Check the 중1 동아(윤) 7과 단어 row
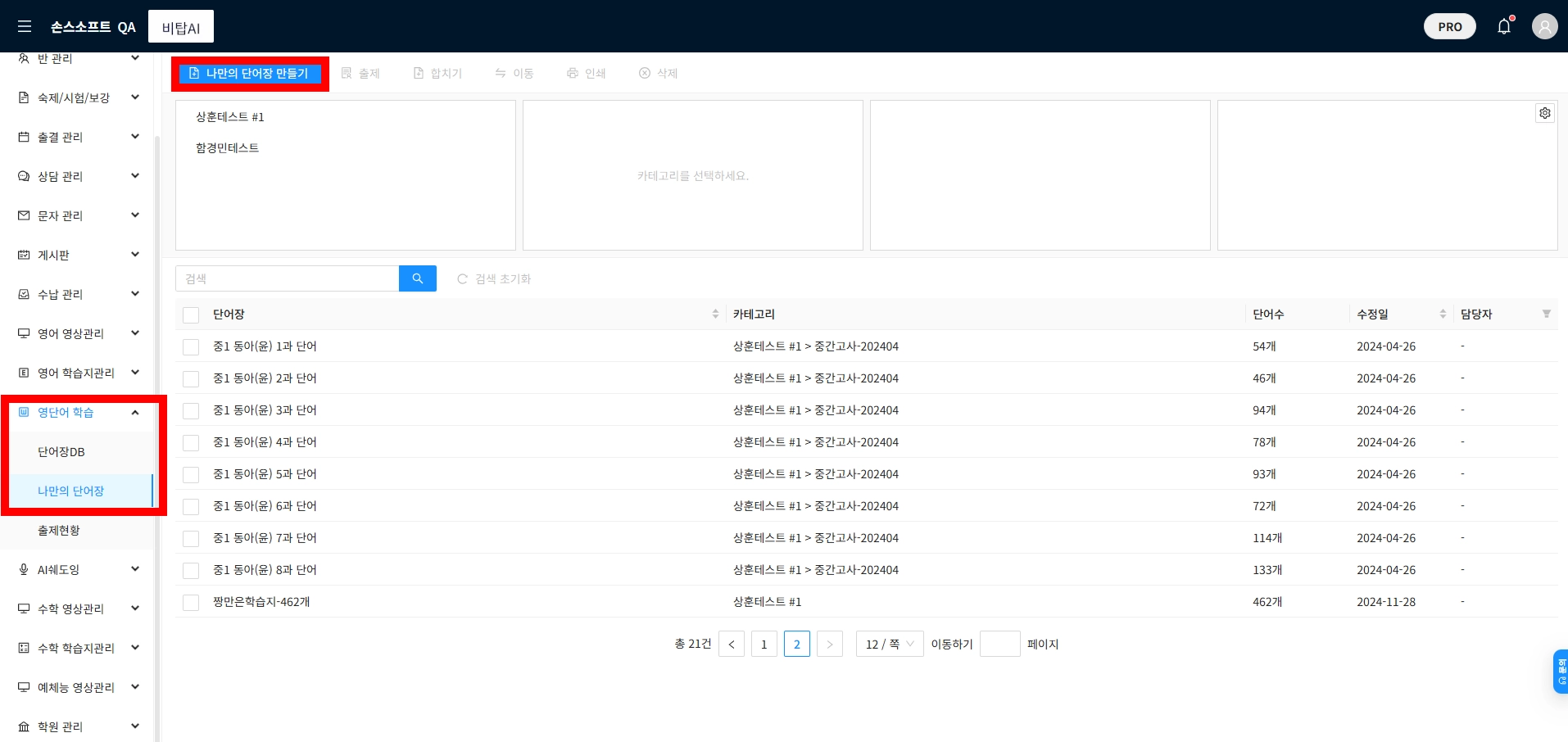 pos(191,538)
